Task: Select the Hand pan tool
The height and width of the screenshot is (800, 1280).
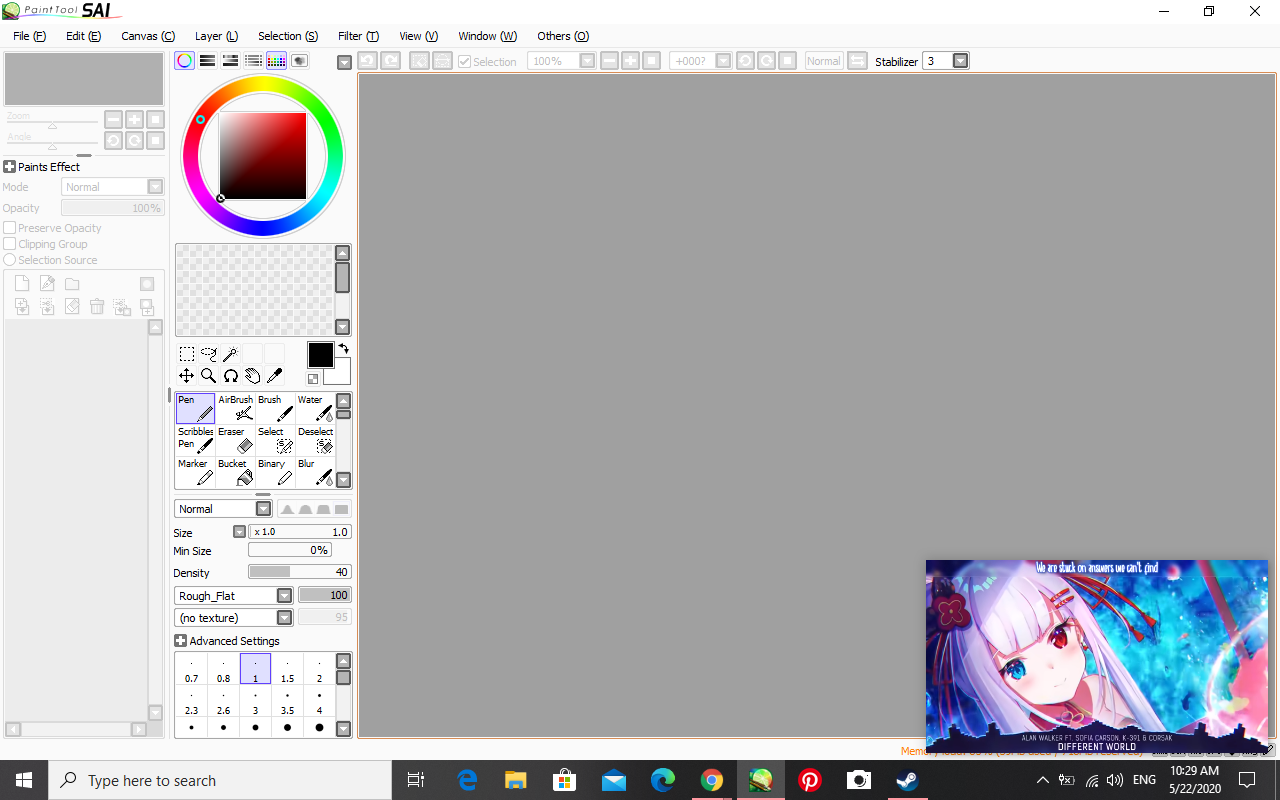Action: (x=252, y=376)
